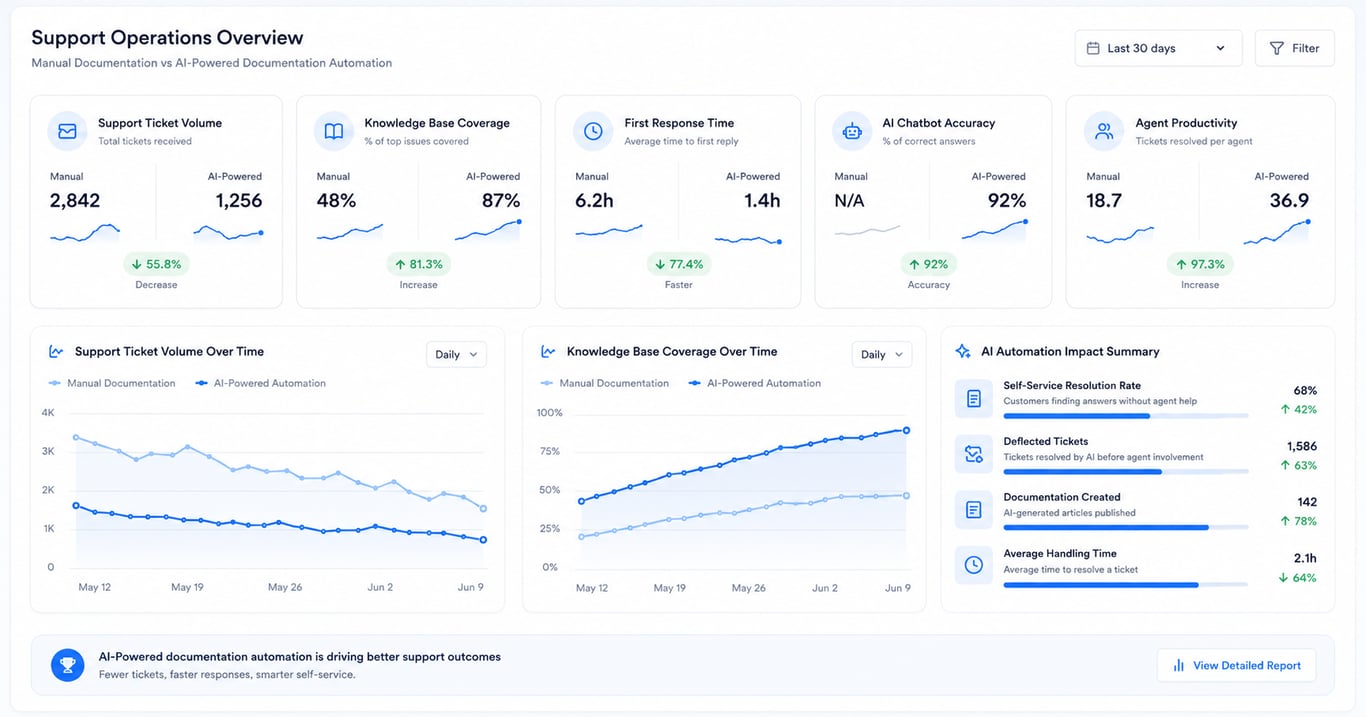The image size is (1366, 717).
Task: Toggle AI-Powered Automation legend in the ticket volume chart
Action: click(x=260, y=383)
